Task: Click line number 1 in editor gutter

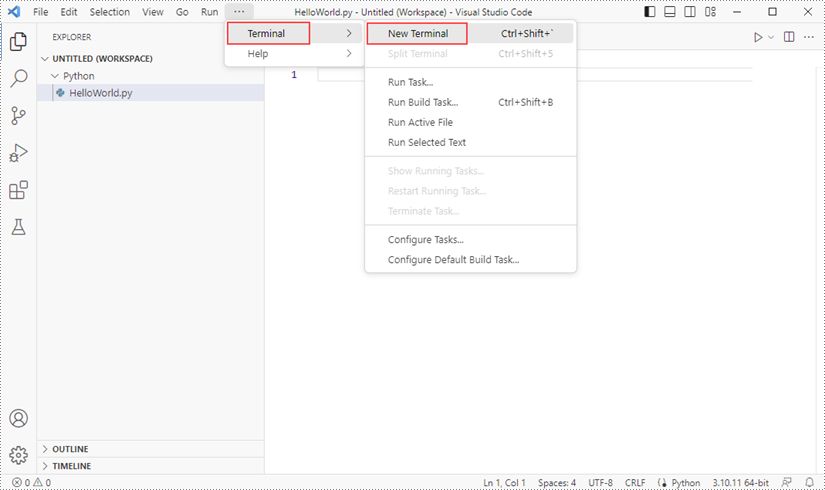Action: (x=294, y=75)
